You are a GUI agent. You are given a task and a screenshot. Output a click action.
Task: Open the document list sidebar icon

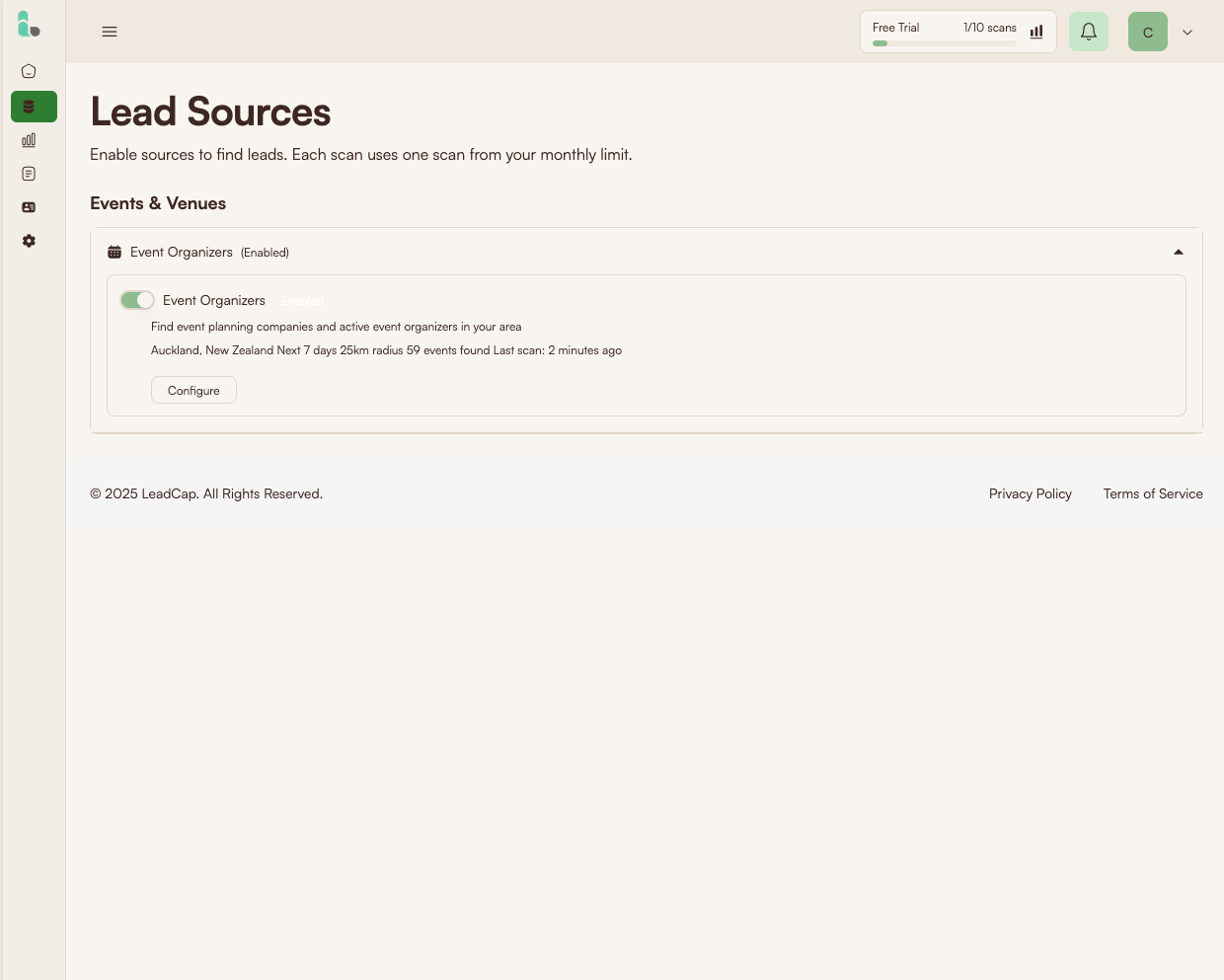29,174
